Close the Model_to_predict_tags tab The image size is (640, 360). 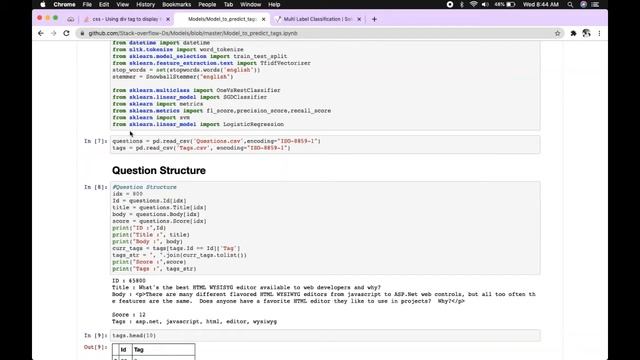pos(264,19)
